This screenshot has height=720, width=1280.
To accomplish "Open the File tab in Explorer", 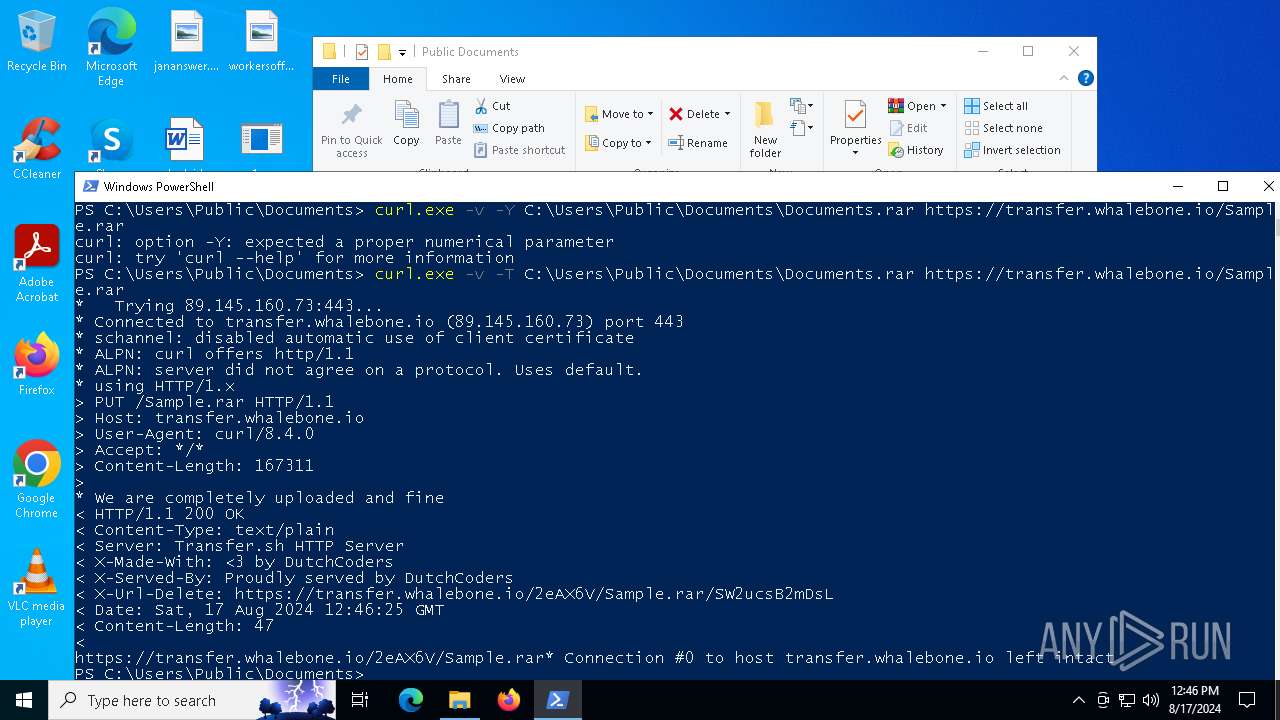I will point(341,78).
